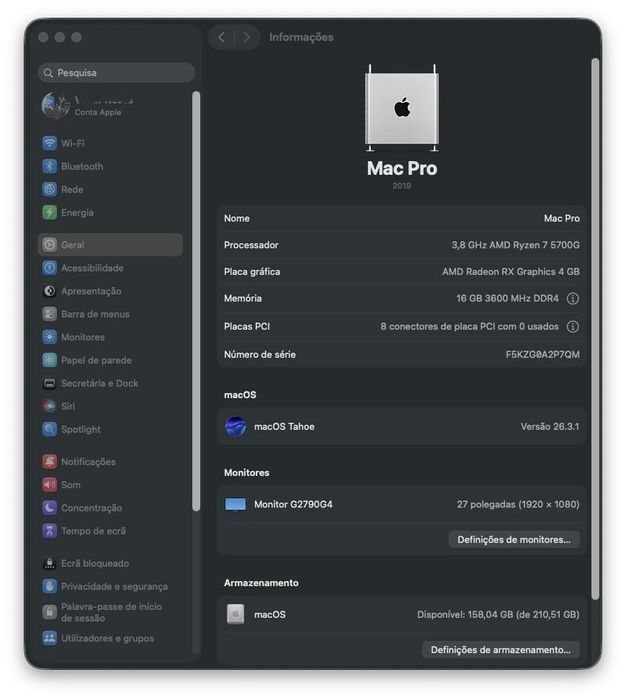Open Utilizadores e grupos icon
The width and height of the screenshot is (626, 699).
49,638
